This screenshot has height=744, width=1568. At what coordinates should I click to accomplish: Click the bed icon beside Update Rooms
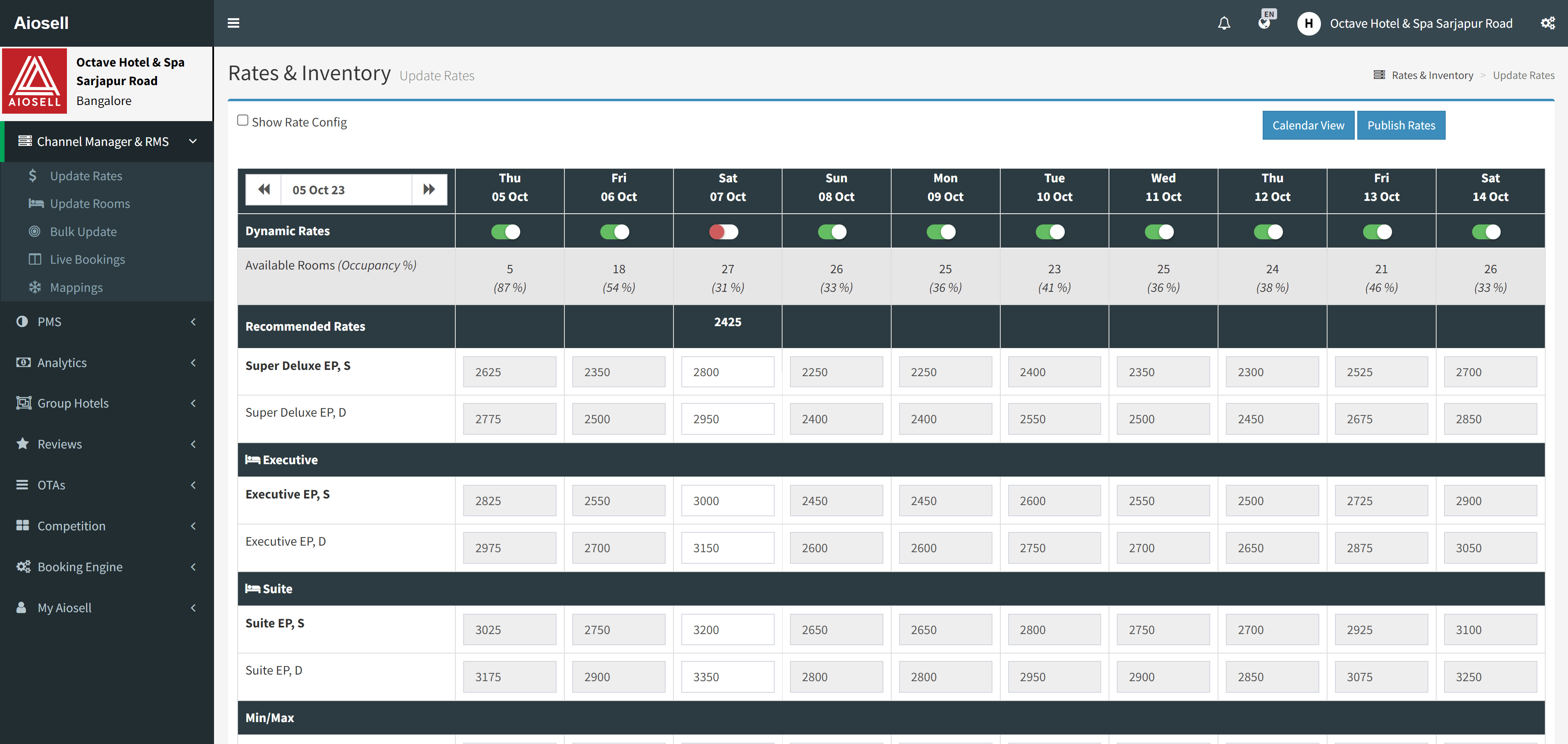coord(36,203)
